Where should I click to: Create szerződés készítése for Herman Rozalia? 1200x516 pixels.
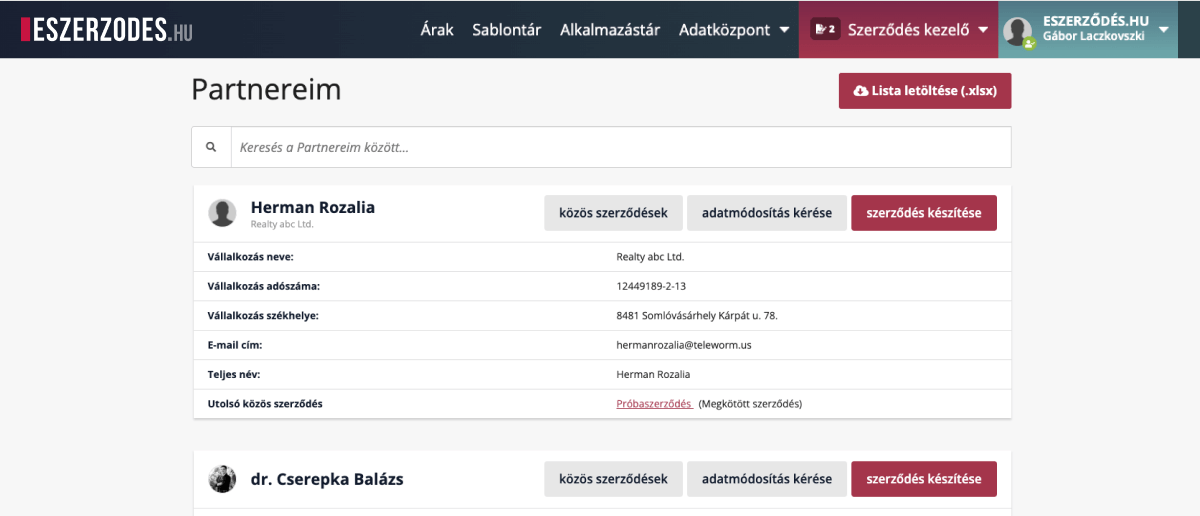[x=923, y=213]
